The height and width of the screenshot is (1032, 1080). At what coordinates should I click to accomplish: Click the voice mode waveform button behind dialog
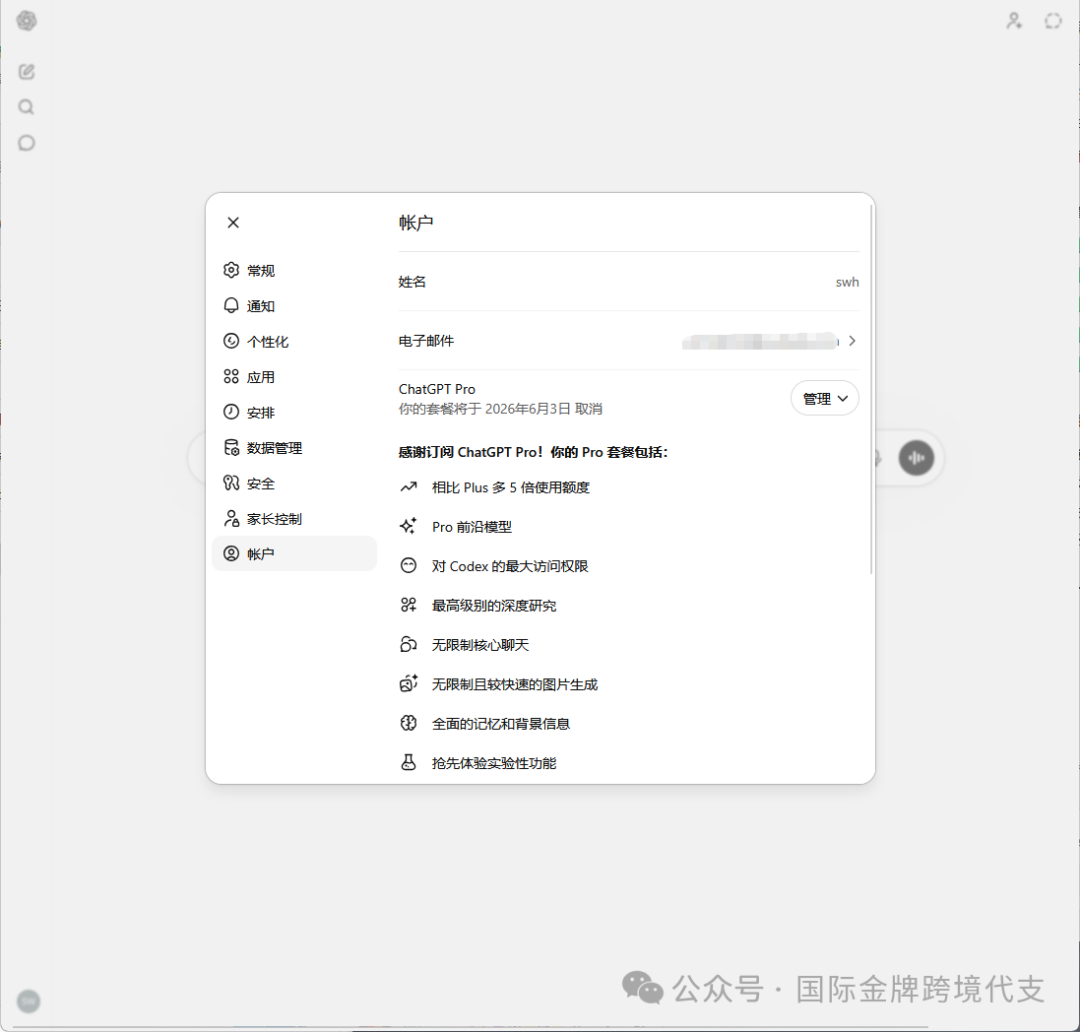(x=916, y=457)
